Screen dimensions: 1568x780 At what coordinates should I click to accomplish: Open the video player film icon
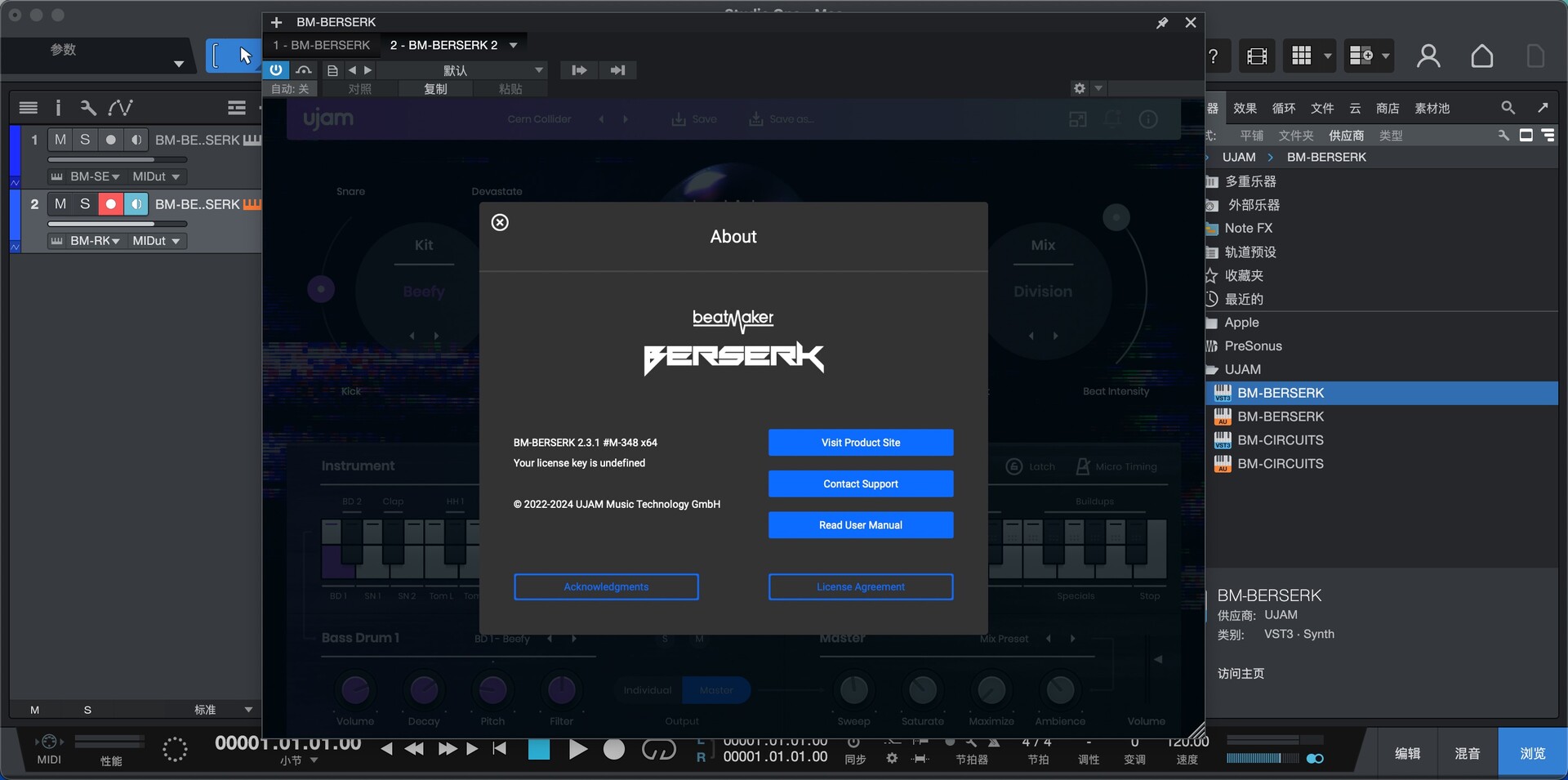pyautogui.click(x=1257, y=56)
